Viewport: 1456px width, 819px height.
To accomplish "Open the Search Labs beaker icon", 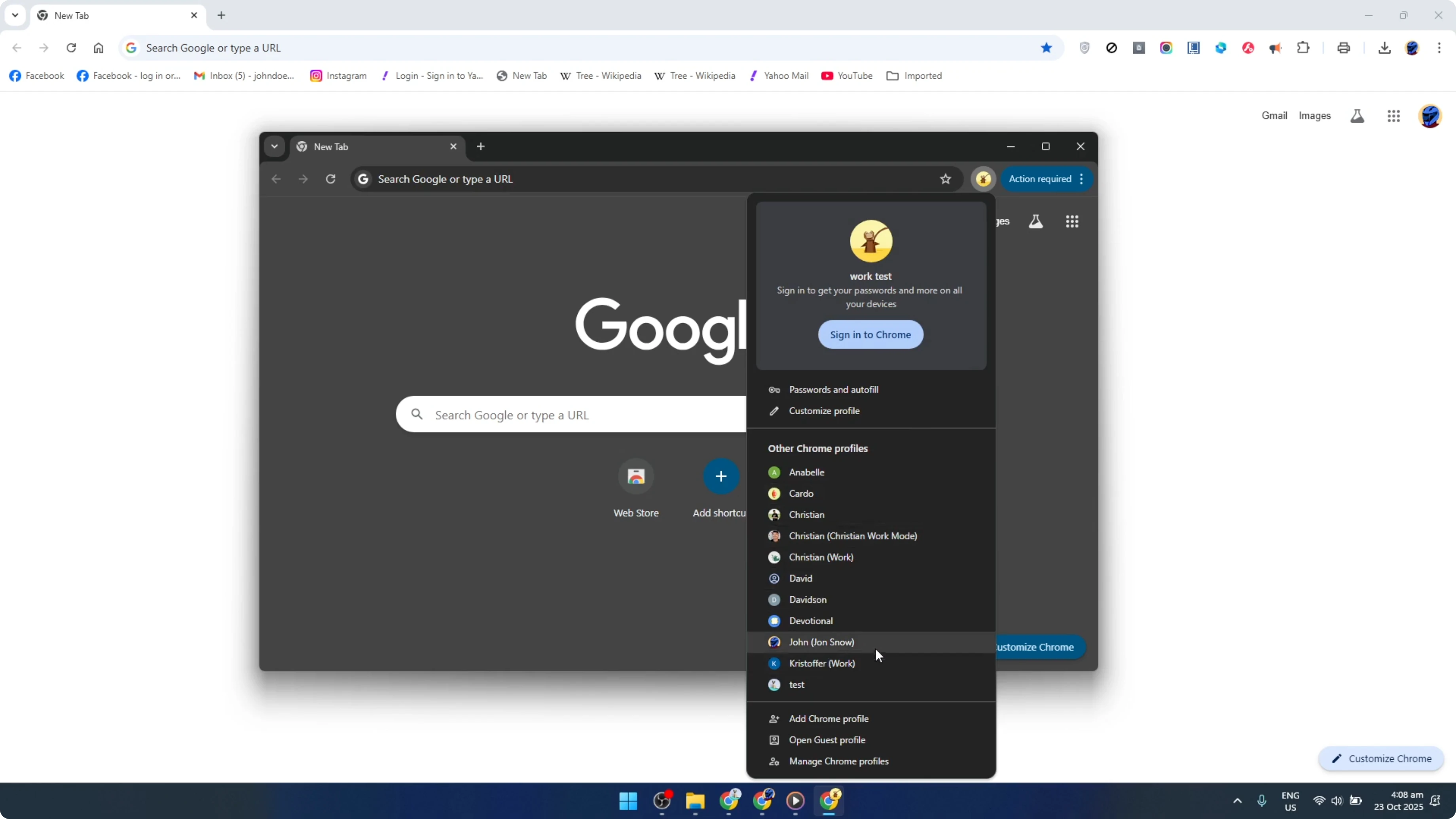I will click(1357, 115).
